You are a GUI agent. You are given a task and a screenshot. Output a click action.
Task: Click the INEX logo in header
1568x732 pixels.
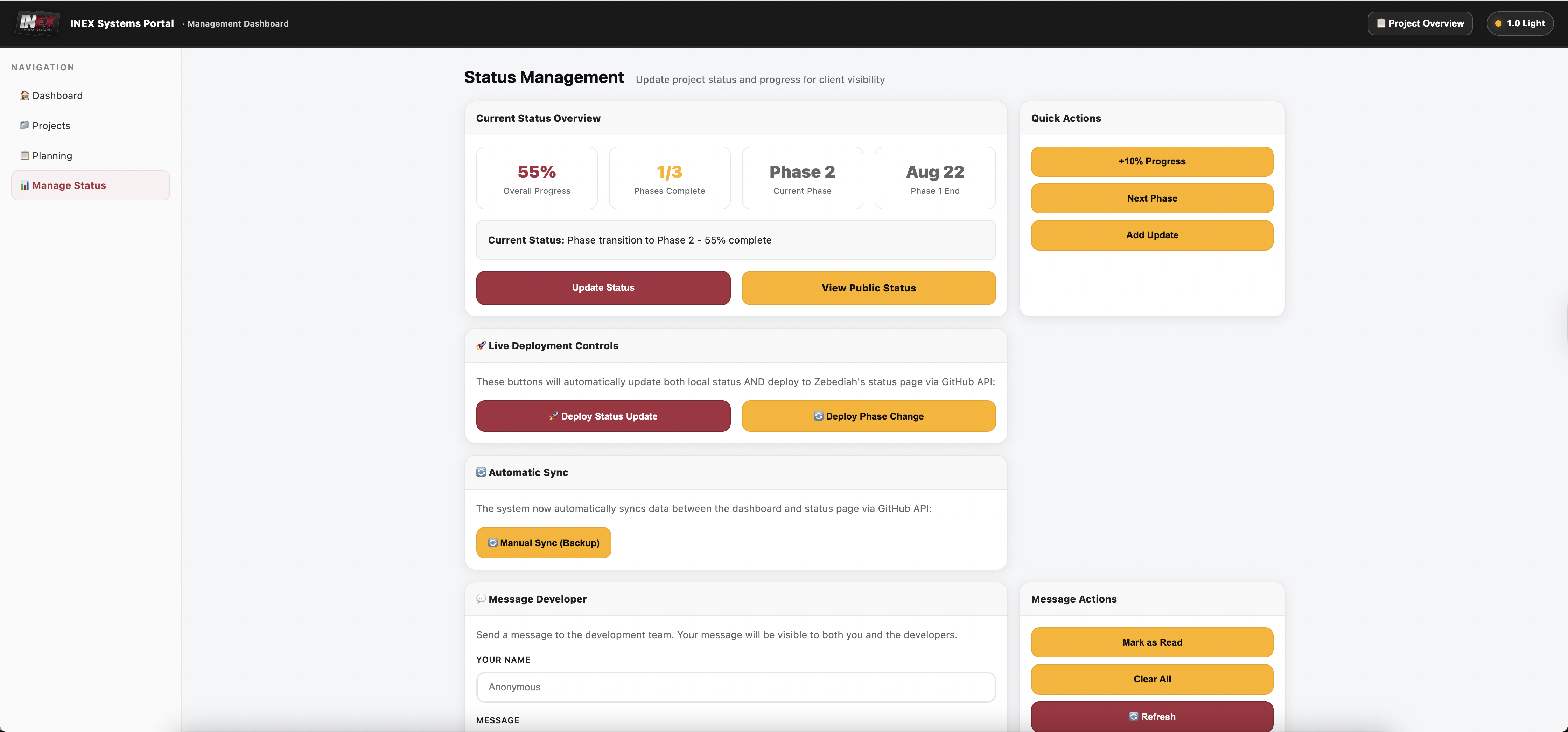[37, 23]
